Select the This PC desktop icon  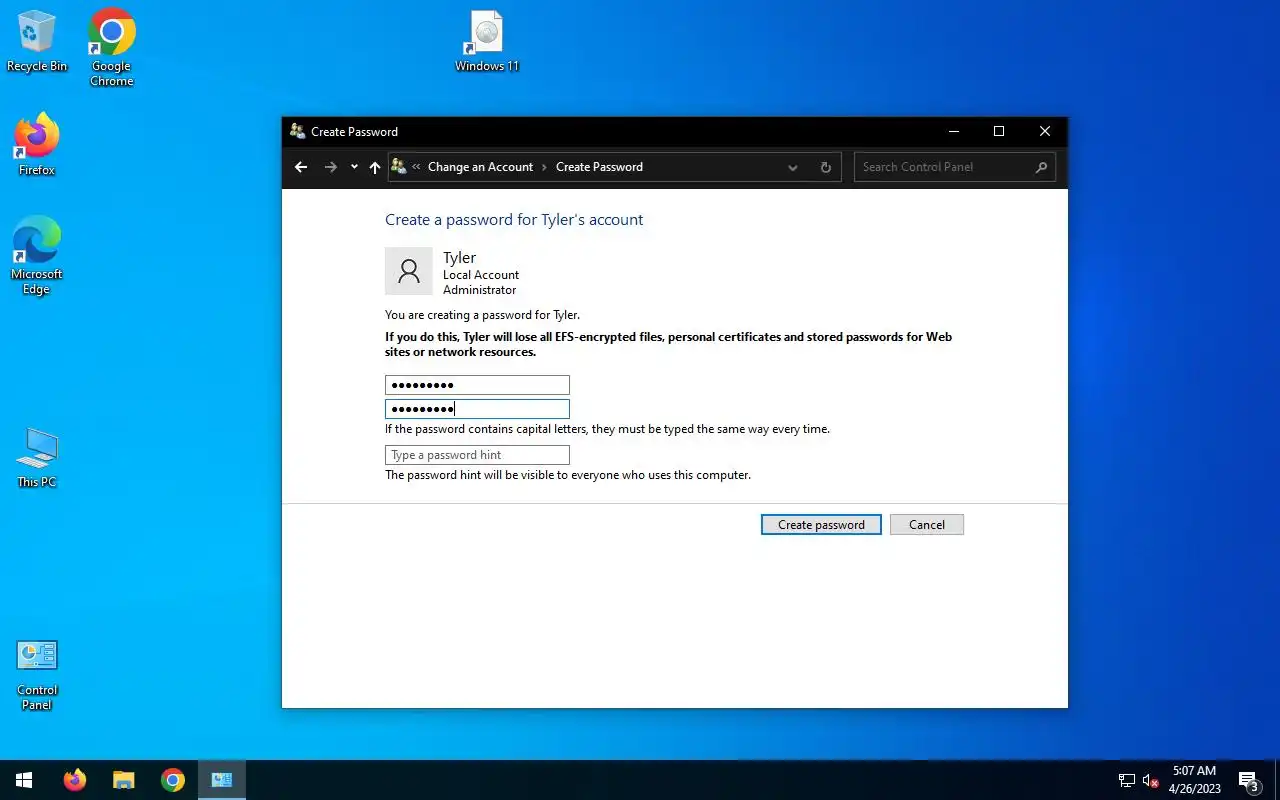coord(37,458)
